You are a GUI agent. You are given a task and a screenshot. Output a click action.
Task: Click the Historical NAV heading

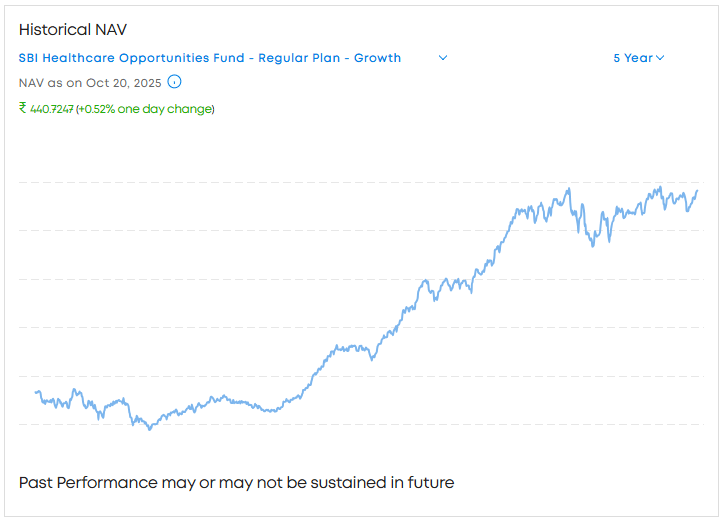click(73, 30)
